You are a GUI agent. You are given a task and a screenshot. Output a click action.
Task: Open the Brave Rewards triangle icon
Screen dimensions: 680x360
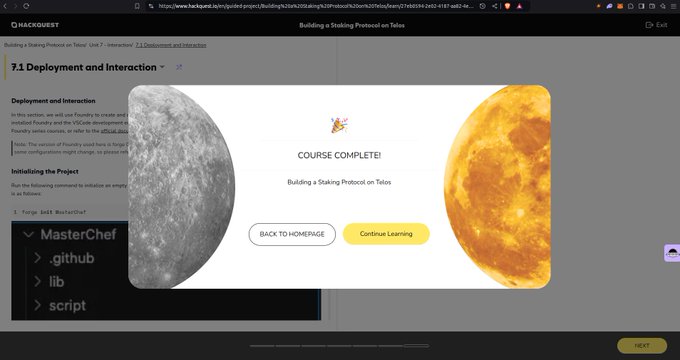tap(519, 6)
